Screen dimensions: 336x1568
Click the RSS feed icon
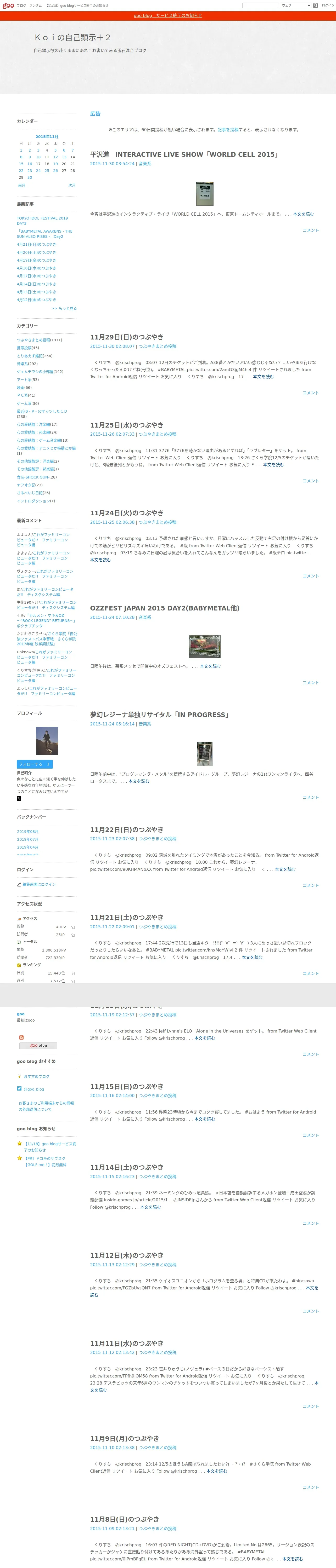[x=21, y=1037]
